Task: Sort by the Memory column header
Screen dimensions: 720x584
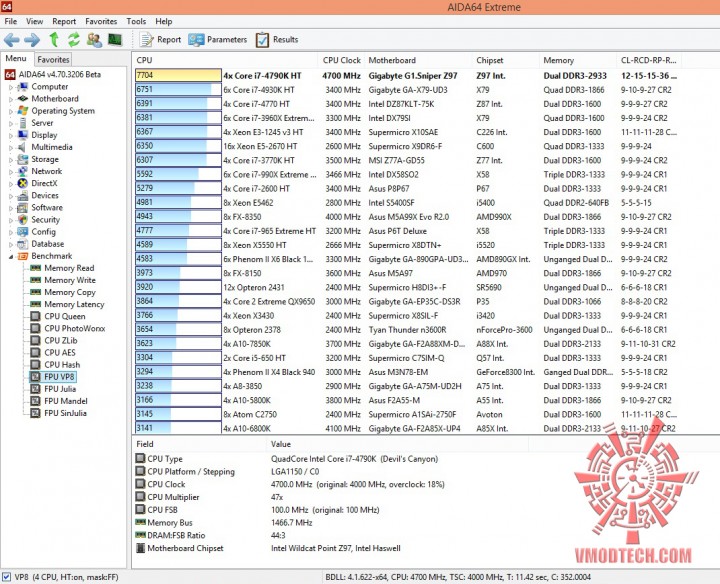Action: coord(578,60)
